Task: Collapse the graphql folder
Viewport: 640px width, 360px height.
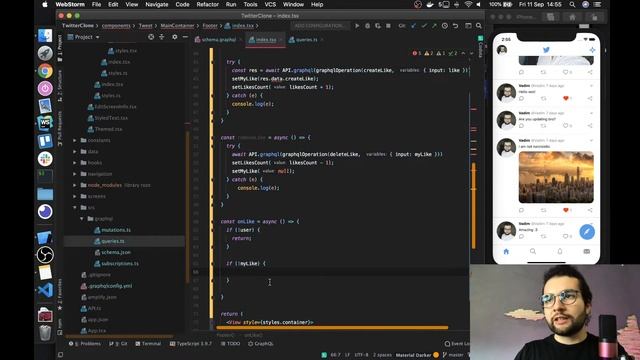Action: click(82, 219)
